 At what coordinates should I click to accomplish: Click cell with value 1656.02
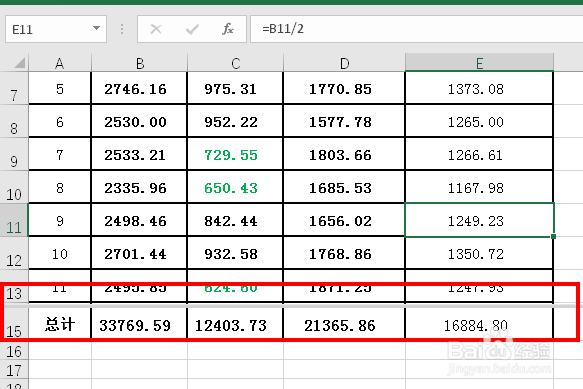pyautogui.click(x=344, y=220)
